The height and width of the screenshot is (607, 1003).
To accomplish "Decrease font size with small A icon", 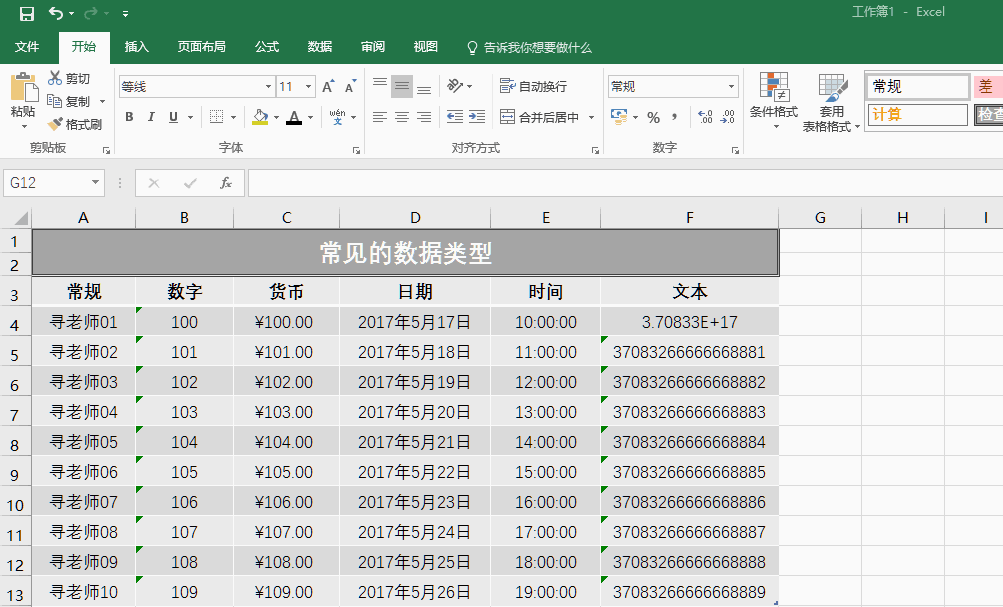I will click(x=350, y=86).
